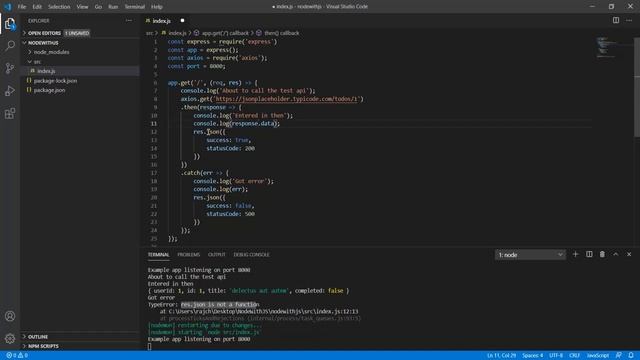Image resolution: width=640 pixels, height=360 pixels.
Task: Change UTF-8 encoding in status bar
Action: 556,356
